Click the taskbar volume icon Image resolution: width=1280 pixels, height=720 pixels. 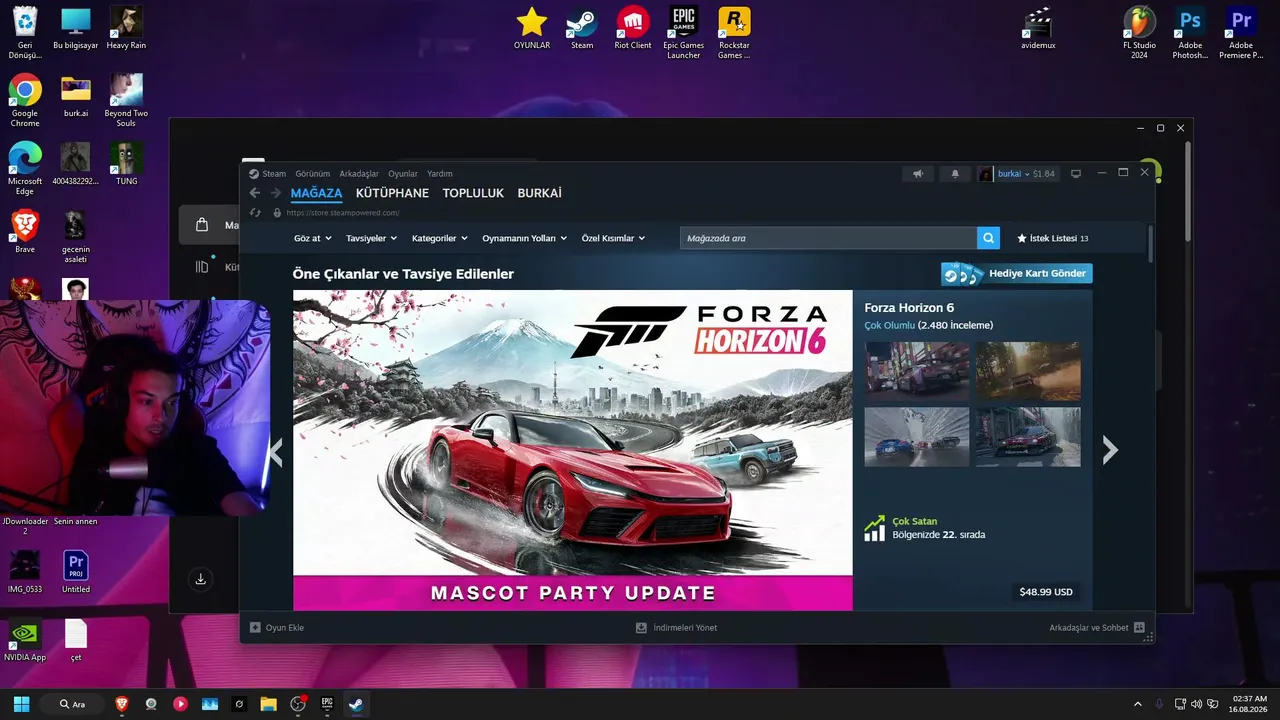(1197, 704)
